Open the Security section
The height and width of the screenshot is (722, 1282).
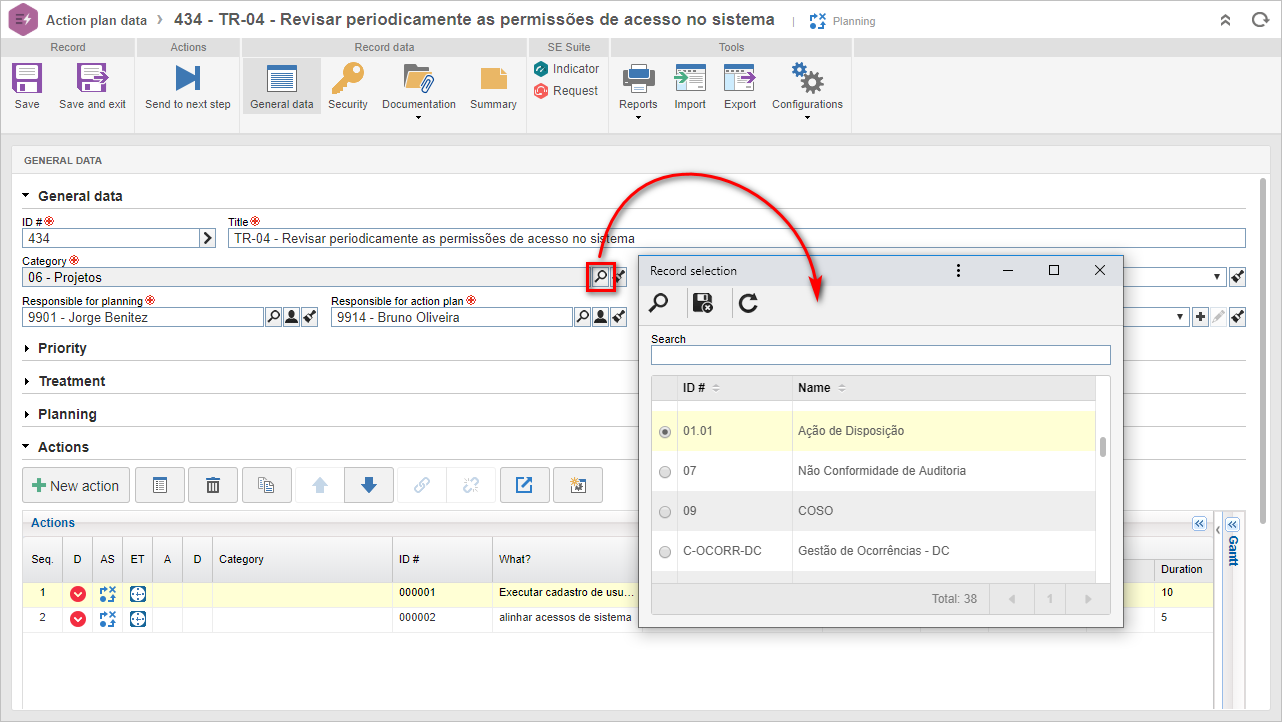(x=348, y=85)
